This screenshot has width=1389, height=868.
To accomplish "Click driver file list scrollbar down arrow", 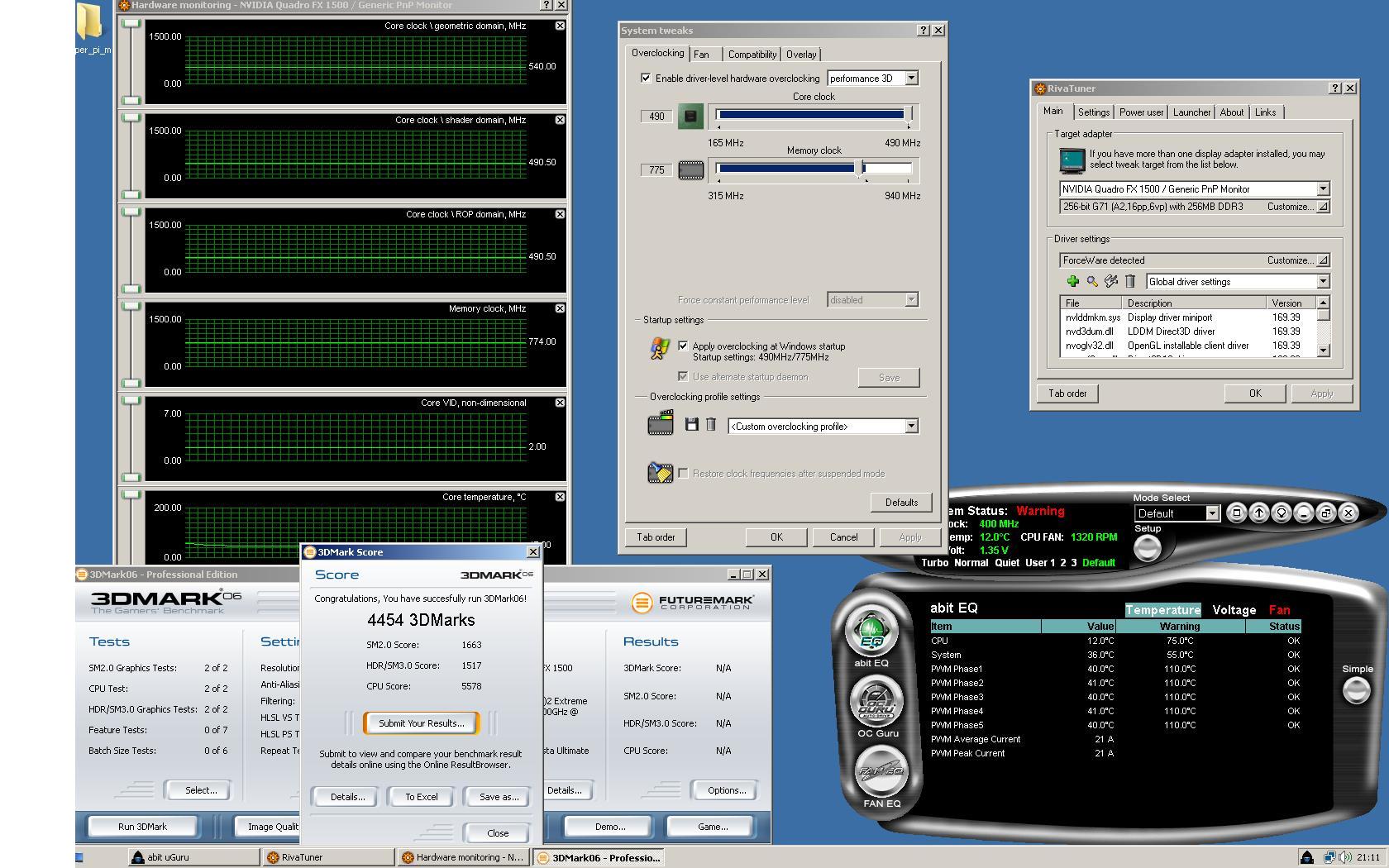I will pos(1323,351).
